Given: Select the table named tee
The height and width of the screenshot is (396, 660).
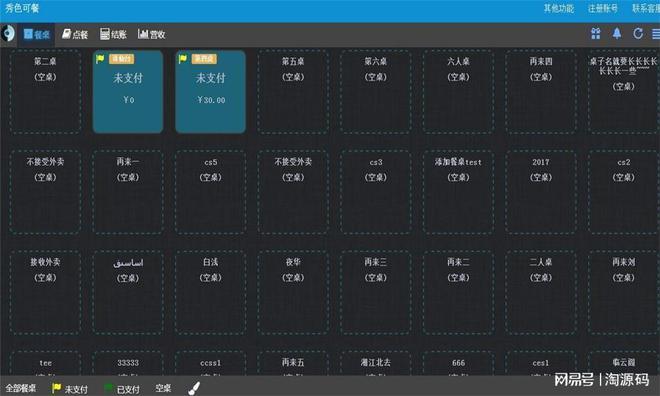Looking at the screenshot, I should [x=45, y=363].
